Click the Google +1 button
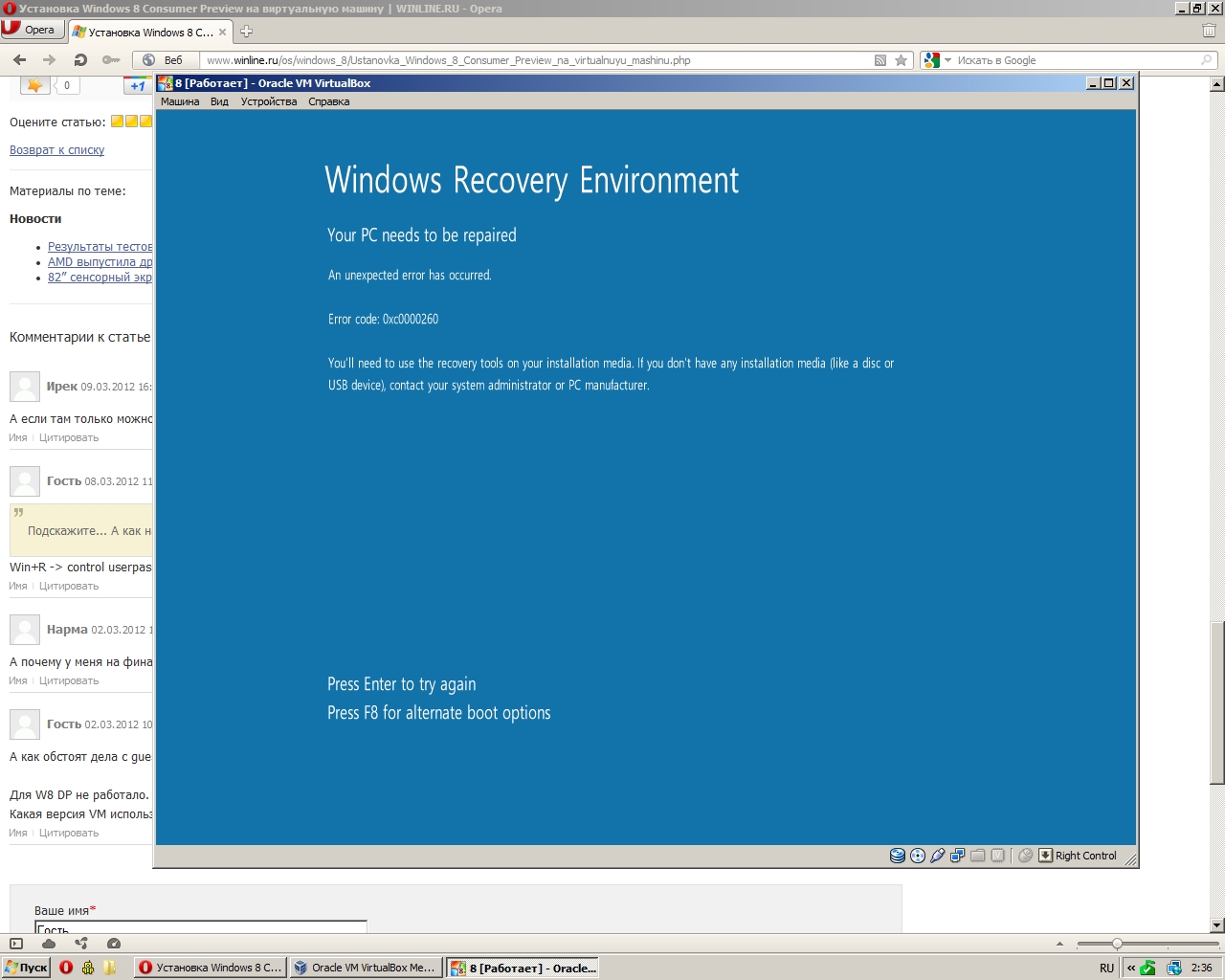Image resolution: width=1225 pixels, height=980 pixels. (x=138, y=85)
